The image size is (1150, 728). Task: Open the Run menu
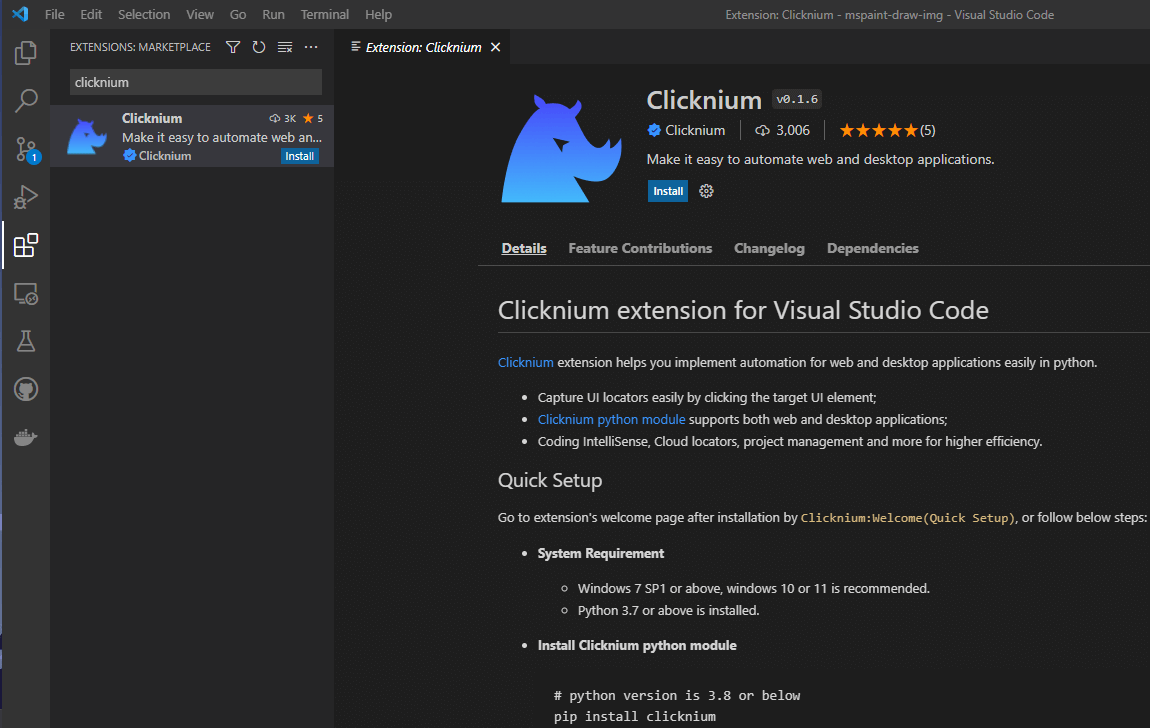point(274,15)
